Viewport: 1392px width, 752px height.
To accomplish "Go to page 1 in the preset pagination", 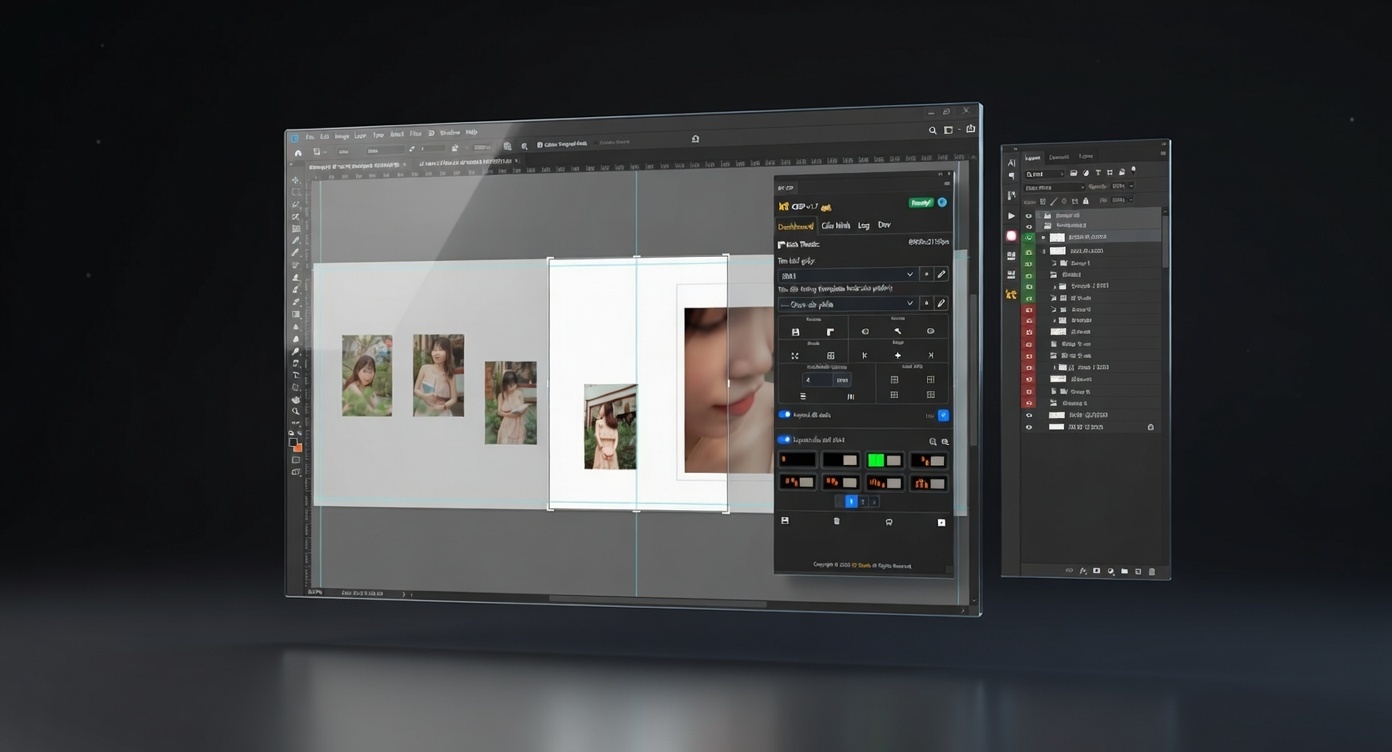I will 851,502.
